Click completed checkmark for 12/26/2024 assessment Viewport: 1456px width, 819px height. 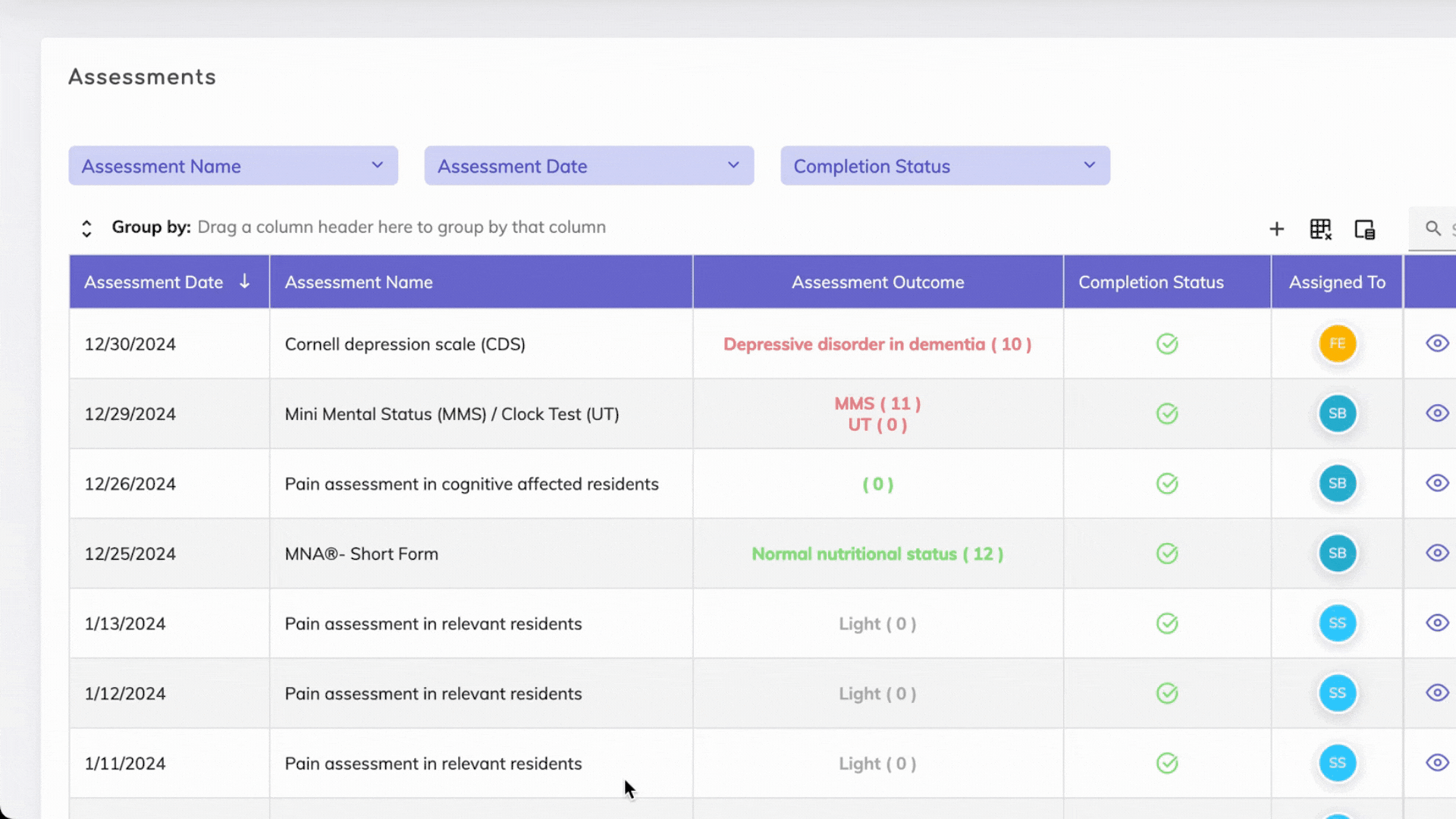point(1167,484)
